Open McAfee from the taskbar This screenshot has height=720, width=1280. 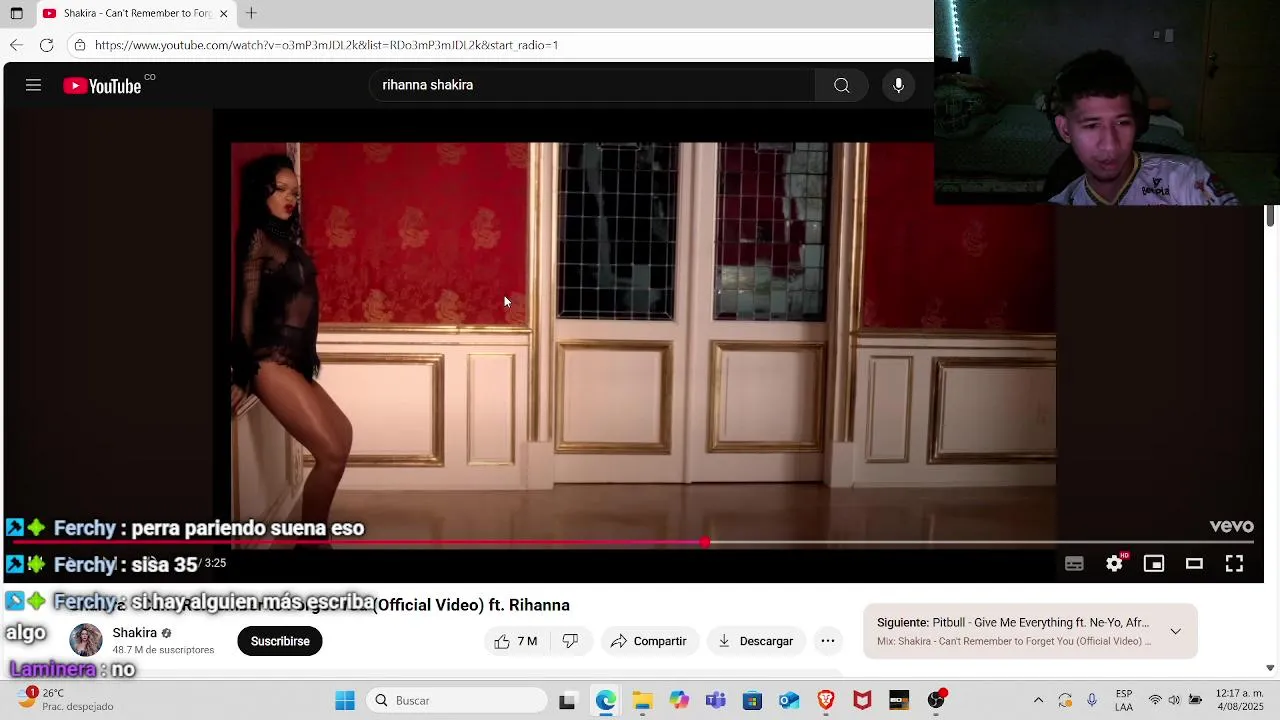(x=862, y=701)
